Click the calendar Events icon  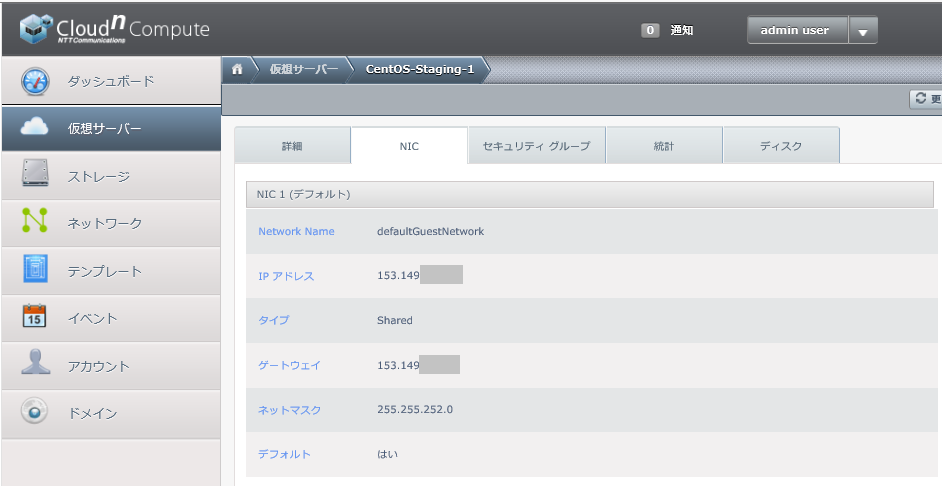35,318
